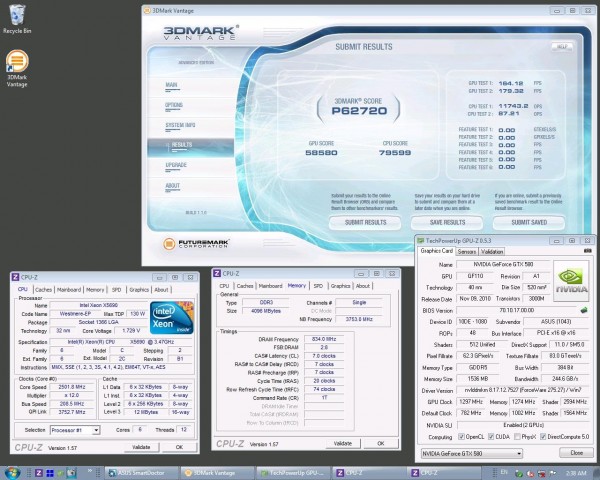Viewport: 600px width, 480px height.
Task: Select RESULTS in the 3DMark sidebar
Action: [191, 147]
